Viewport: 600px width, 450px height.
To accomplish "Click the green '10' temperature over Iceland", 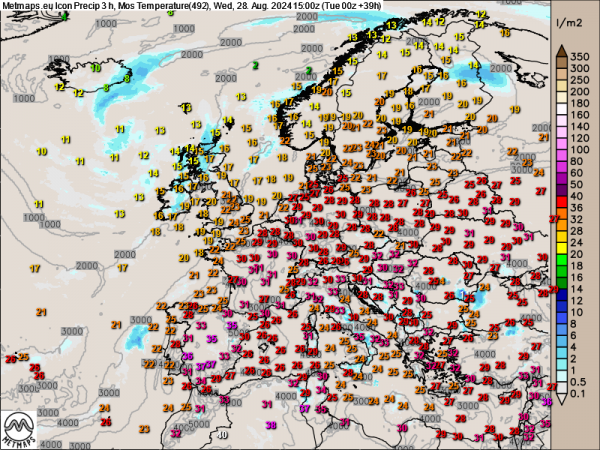I will point(96,68).
